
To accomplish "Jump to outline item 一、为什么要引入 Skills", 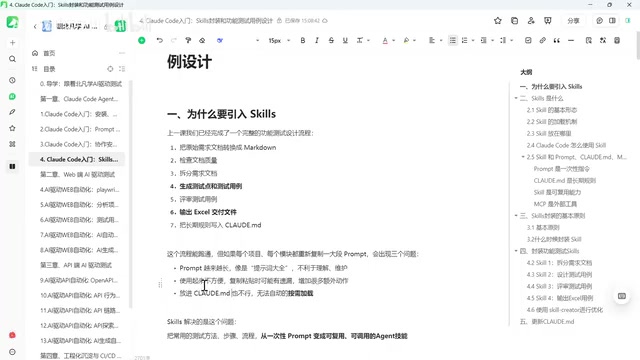I will (551, 87).
